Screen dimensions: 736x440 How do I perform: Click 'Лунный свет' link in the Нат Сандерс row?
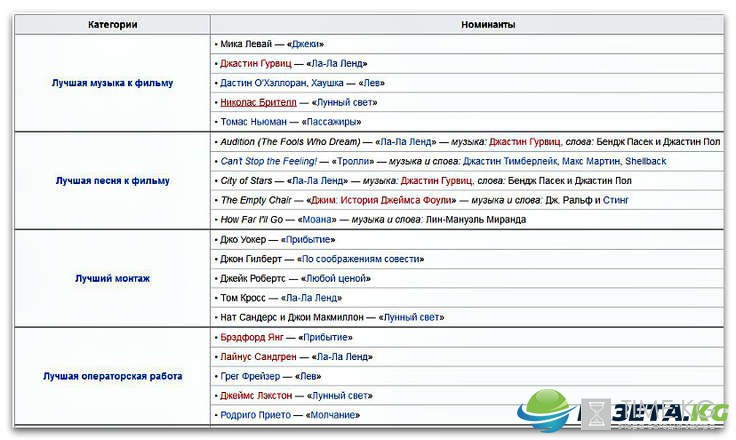tap(412, 317)
